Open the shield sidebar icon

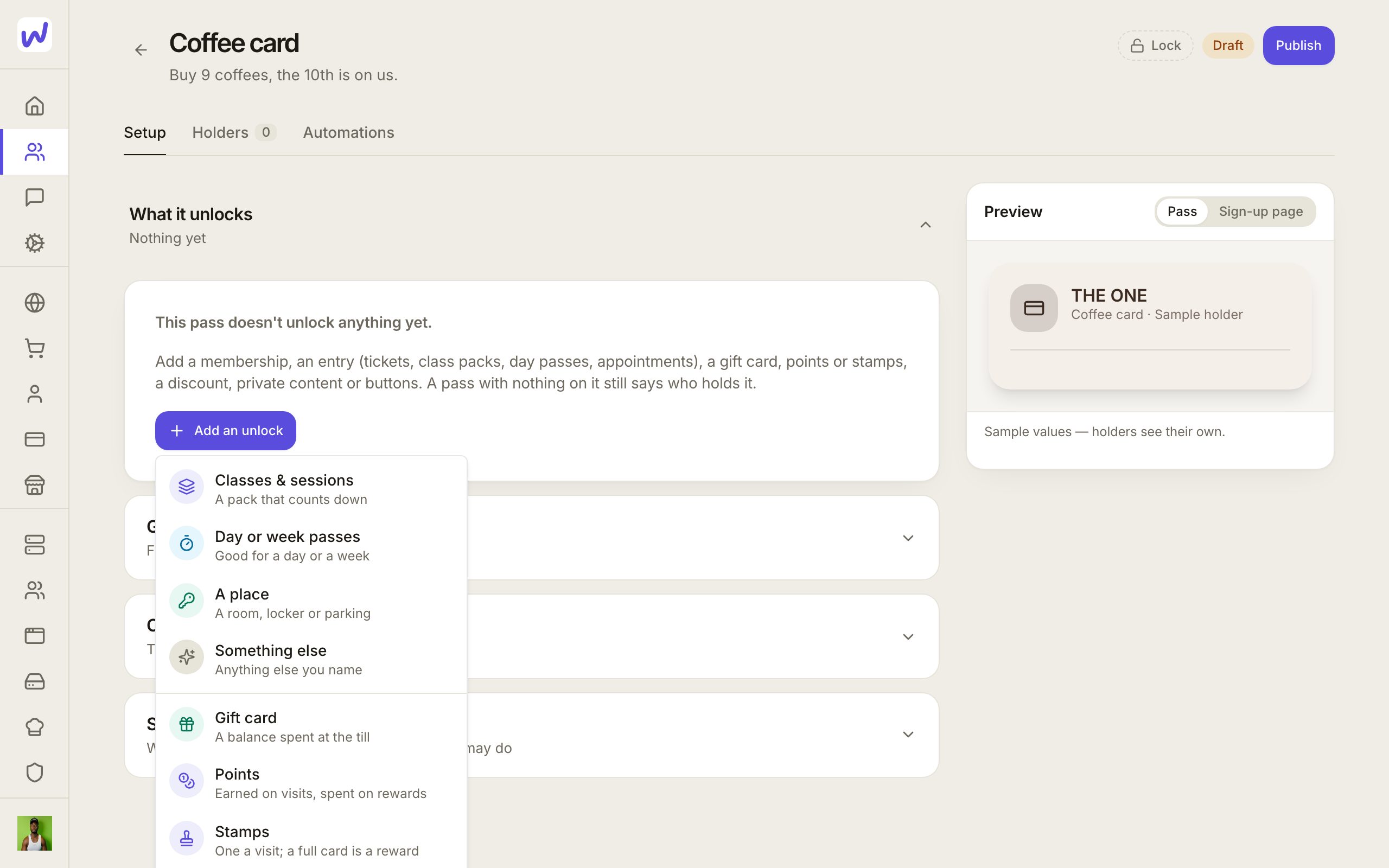tap(34, 773)
